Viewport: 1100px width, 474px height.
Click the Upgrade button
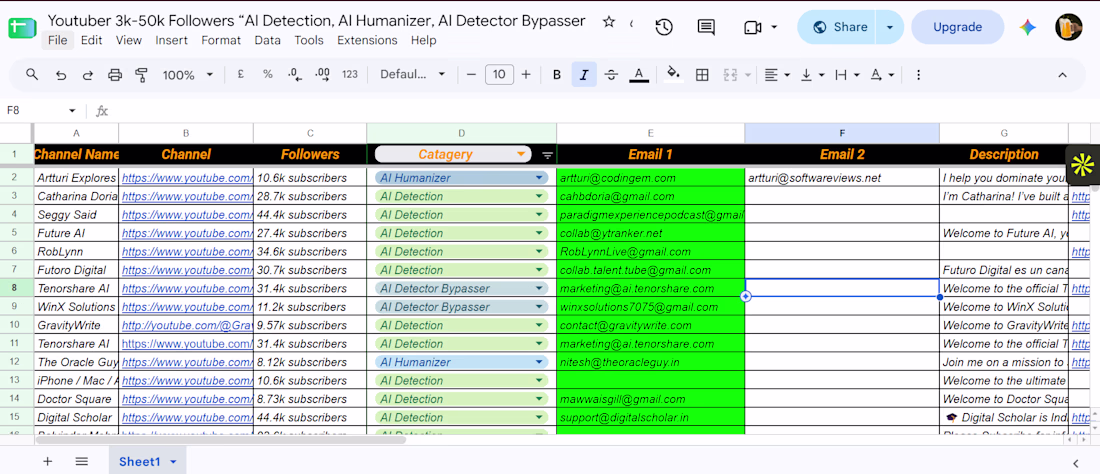(957, 27)
